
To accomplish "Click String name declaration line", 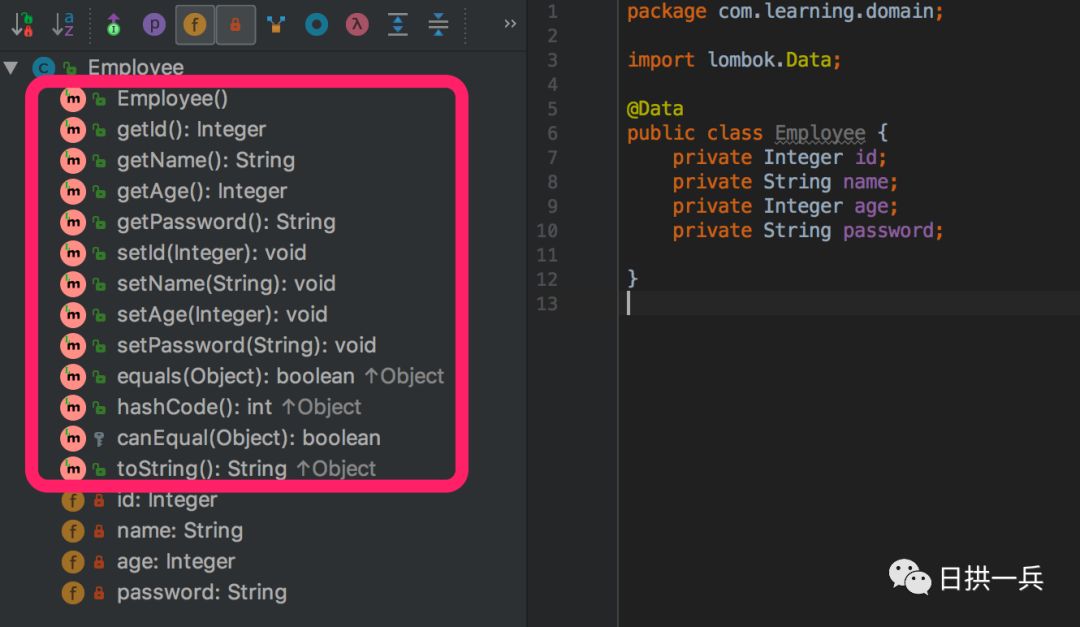I will [785, 182].
